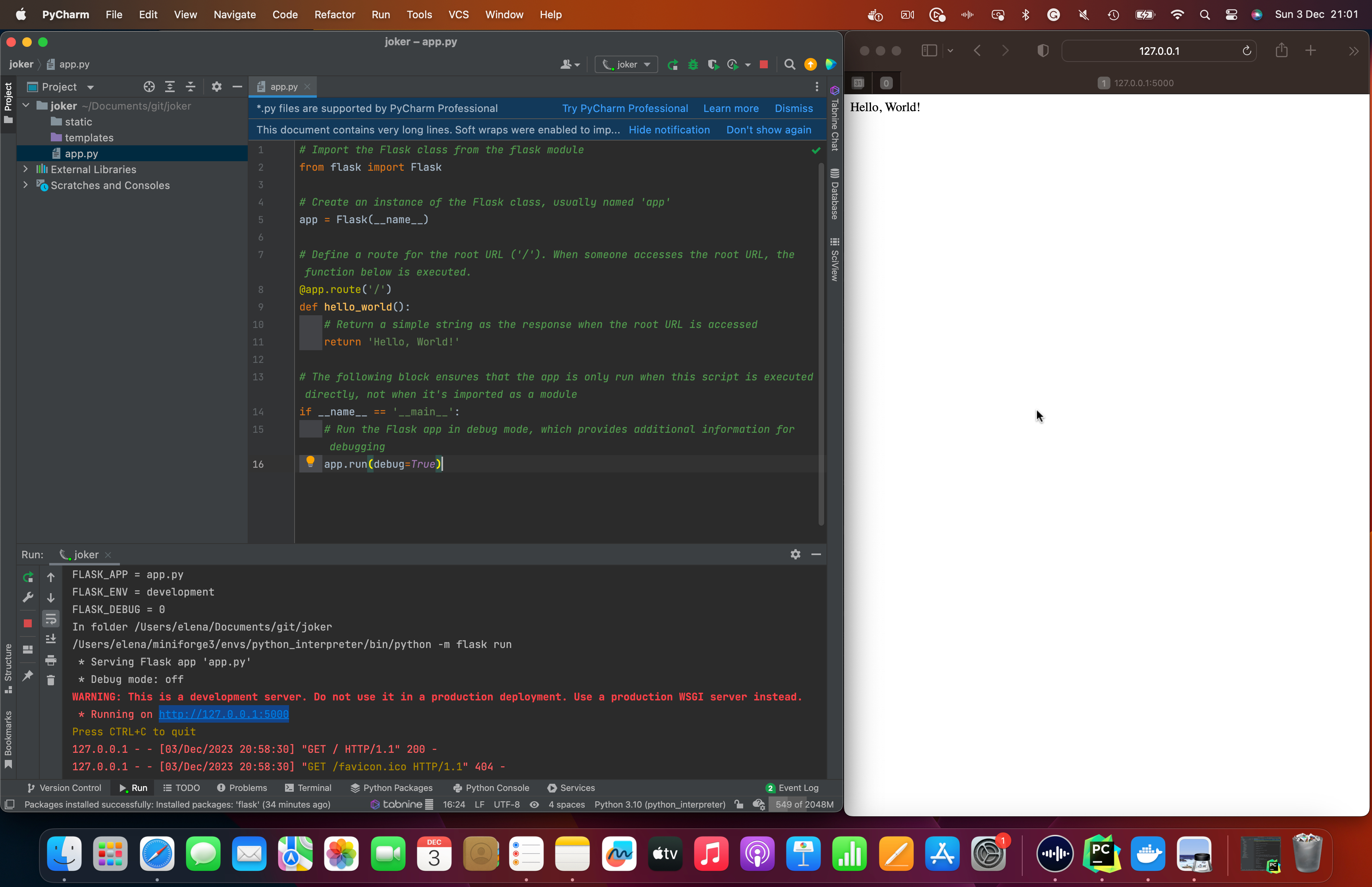Open editor tab options three-dot menu
1372x887 pixels.
(x=816, y=87)
